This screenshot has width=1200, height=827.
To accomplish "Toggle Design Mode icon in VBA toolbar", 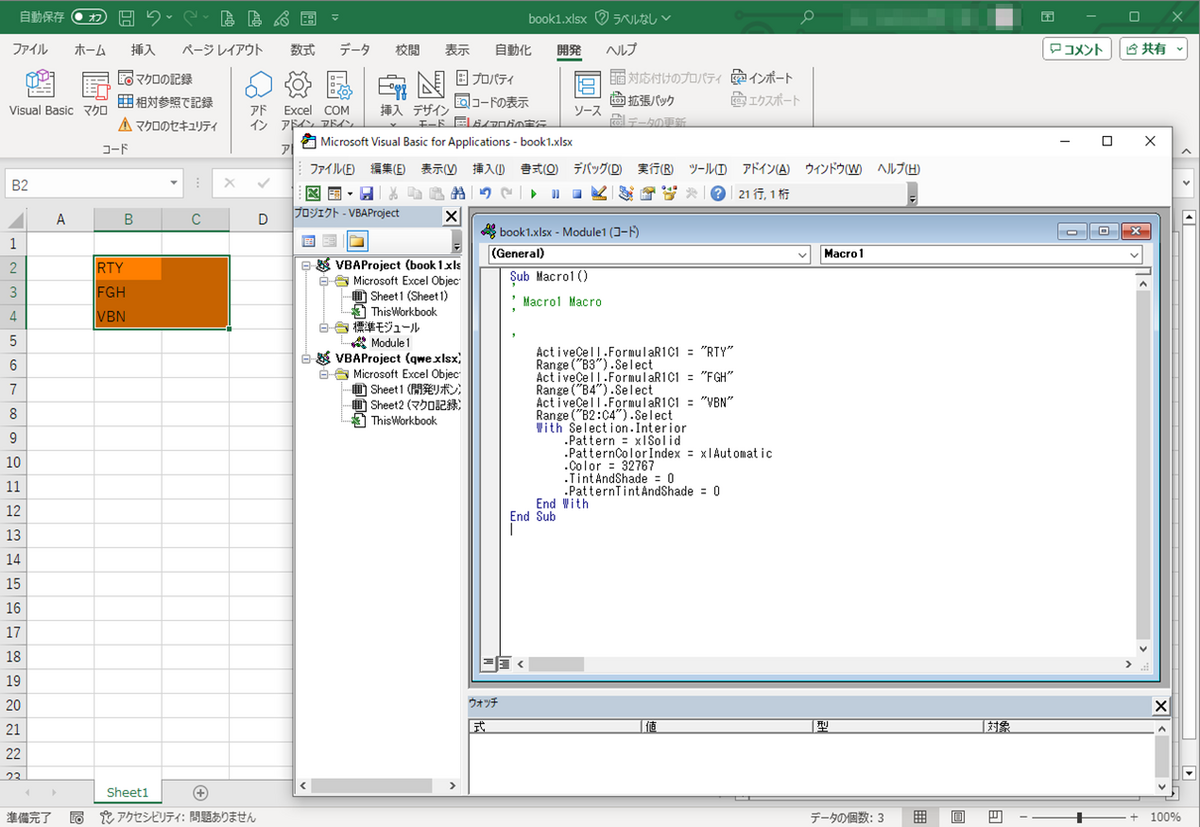I will pyautogui.click(x=599, y=193).
